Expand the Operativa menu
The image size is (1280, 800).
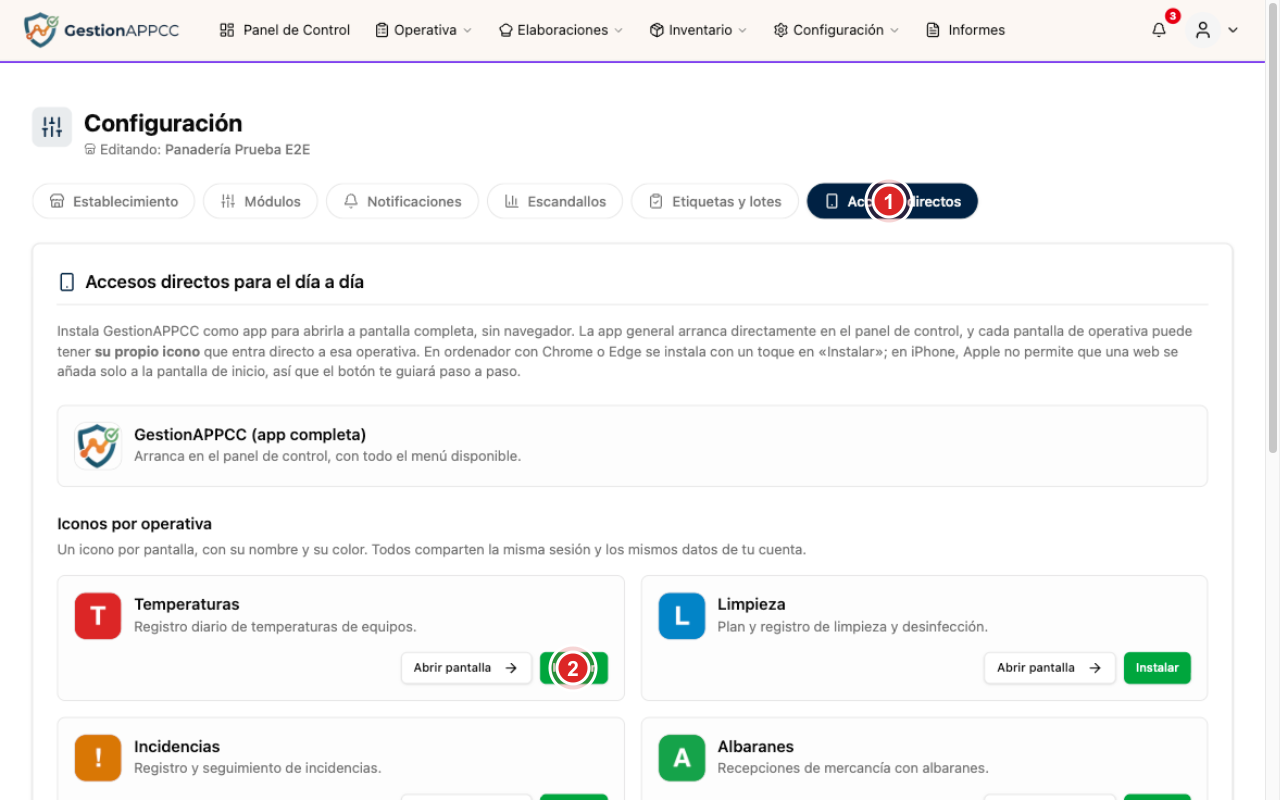(423, 30)
